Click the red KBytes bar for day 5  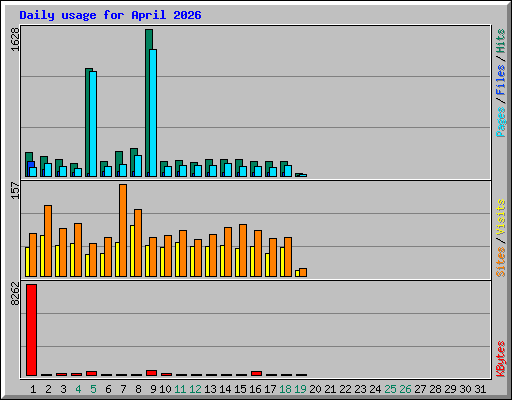[91, 373]
